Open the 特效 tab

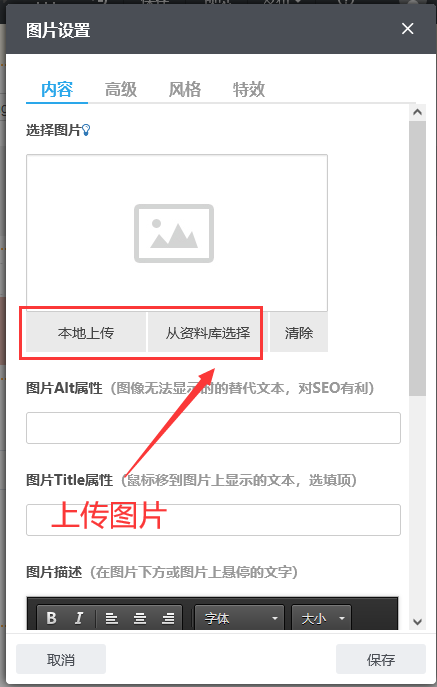(x=249, y=89)
